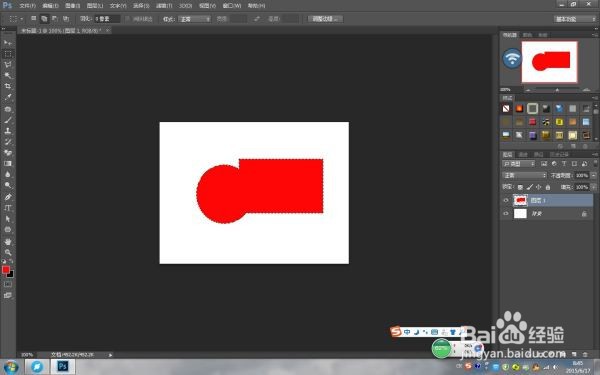
Task: Select the Shape tool
Action: [8, 230]
